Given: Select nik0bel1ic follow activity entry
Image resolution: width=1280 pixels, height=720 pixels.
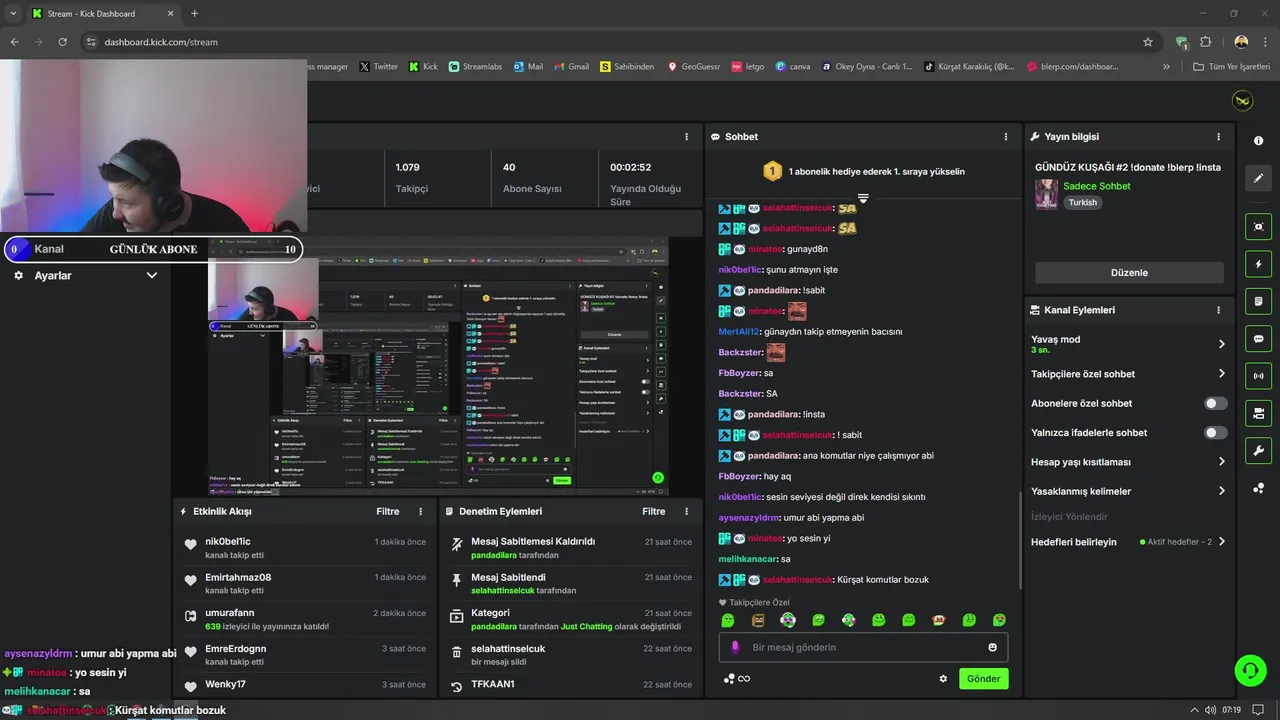Looking at the screenshot, I should pos(306,547).
